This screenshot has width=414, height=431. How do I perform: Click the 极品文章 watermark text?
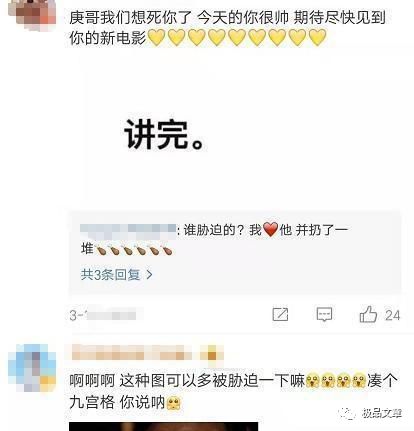pyautogui.click(x=382, y=413)
